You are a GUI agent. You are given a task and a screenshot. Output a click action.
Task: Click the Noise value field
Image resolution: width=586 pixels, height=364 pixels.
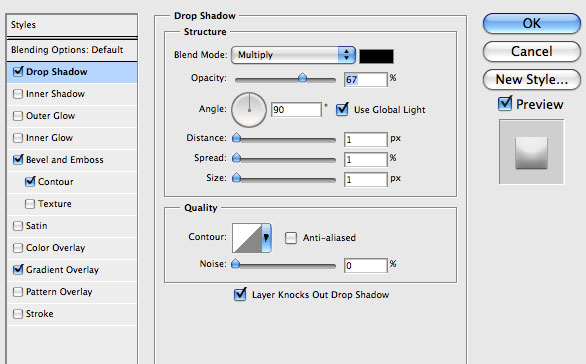[366, 265]
